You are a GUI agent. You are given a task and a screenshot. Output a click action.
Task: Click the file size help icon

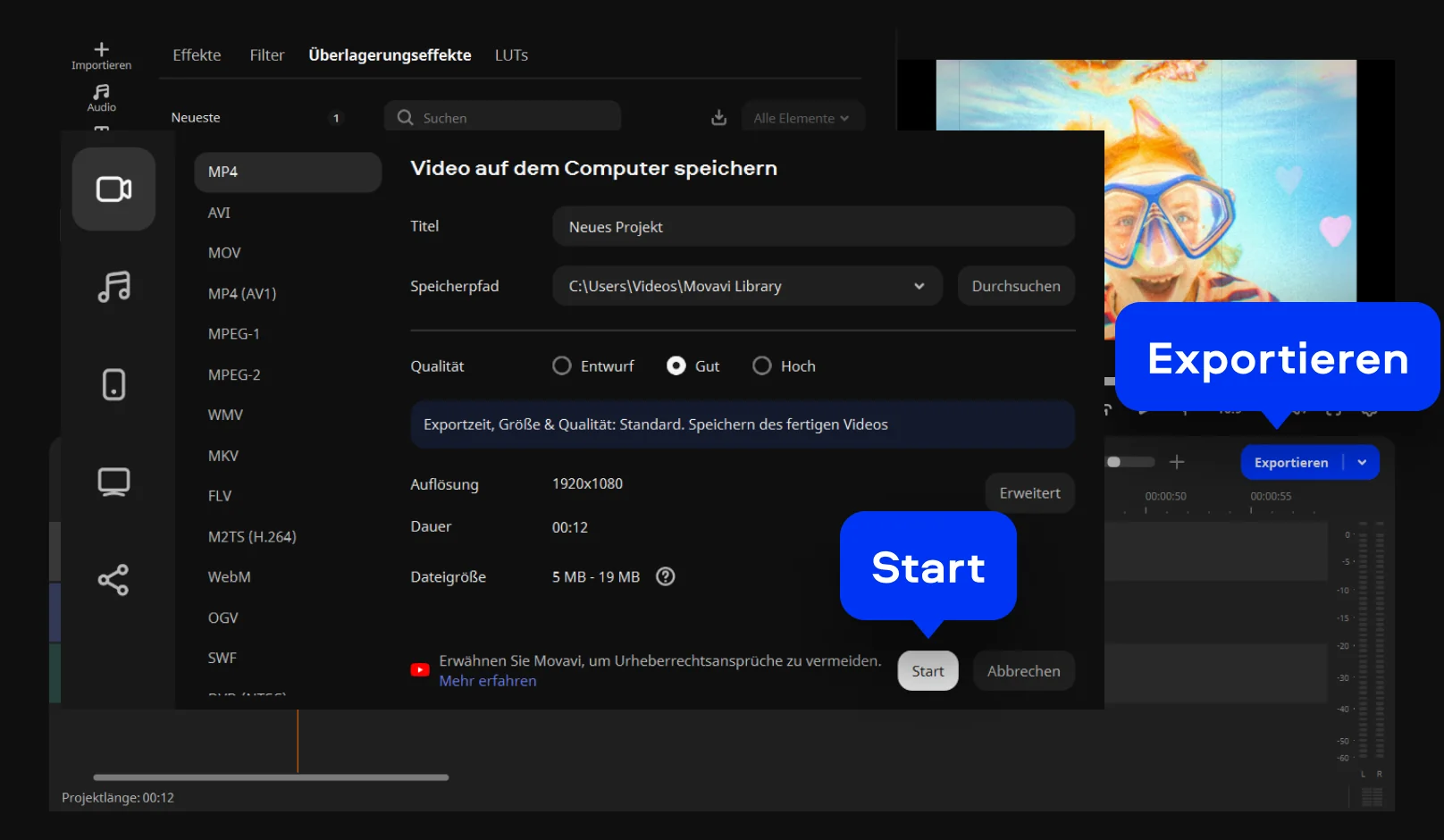point(665,576)
